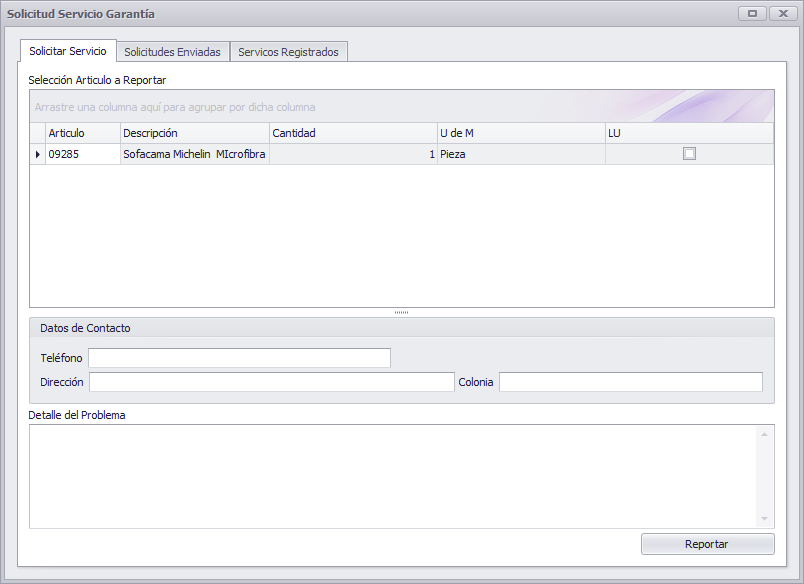
Task: Click the U de M column header
Action: (521, 133)
